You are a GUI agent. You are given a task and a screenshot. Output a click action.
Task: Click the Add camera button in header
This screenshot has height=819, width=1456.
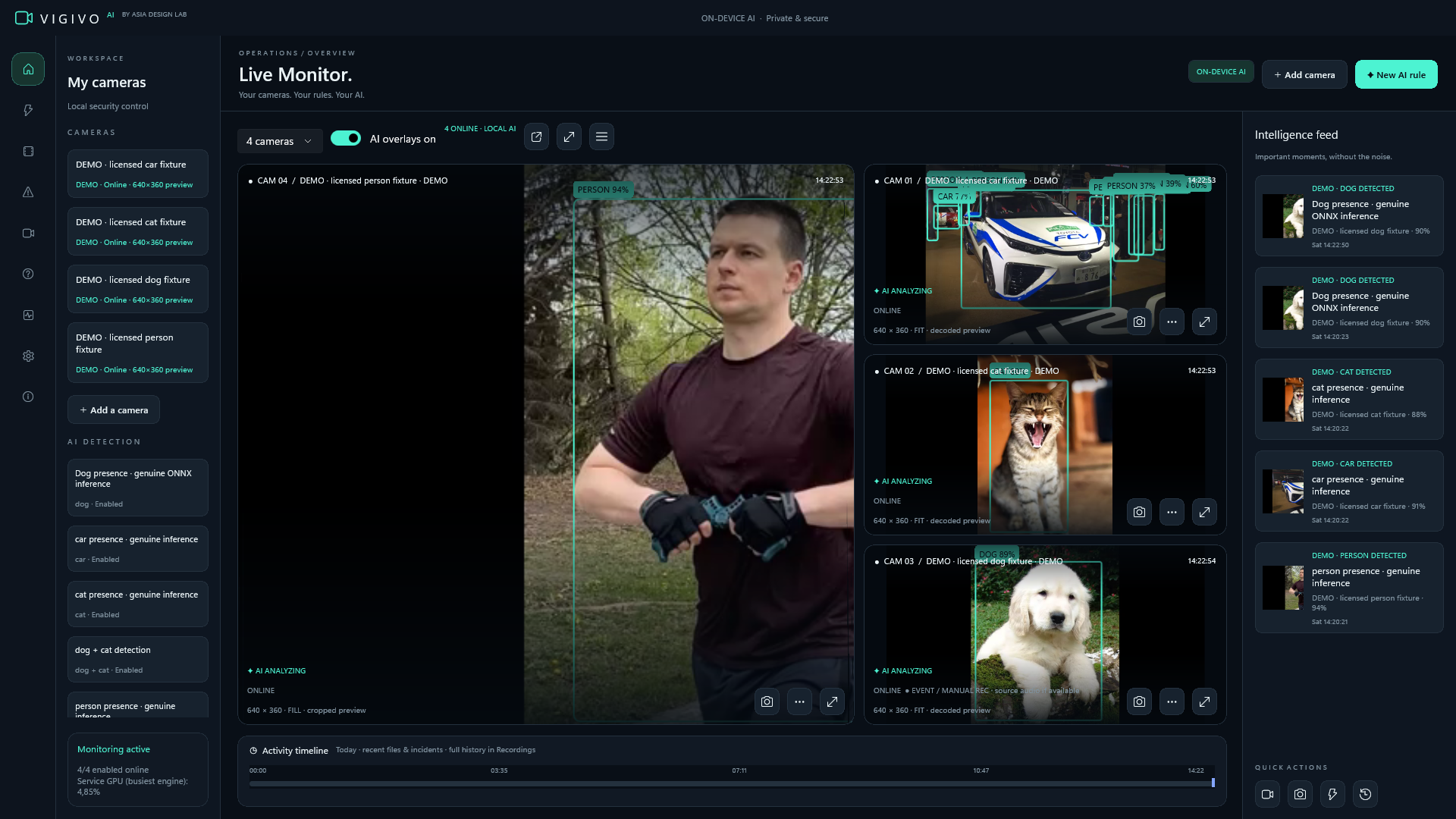click(1304, 74)
